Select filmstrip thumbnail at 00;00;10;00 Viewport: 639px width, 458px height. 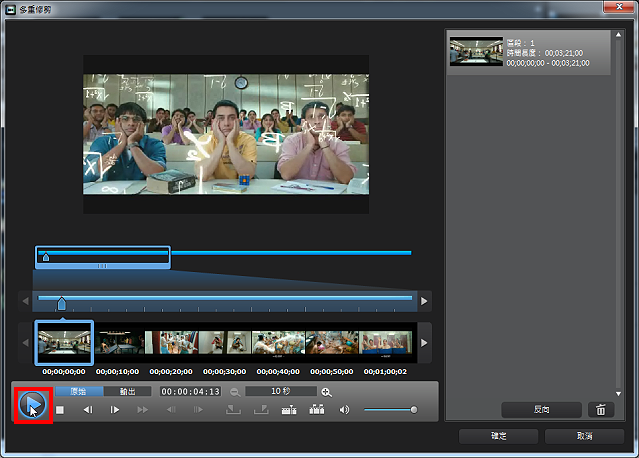118,342
